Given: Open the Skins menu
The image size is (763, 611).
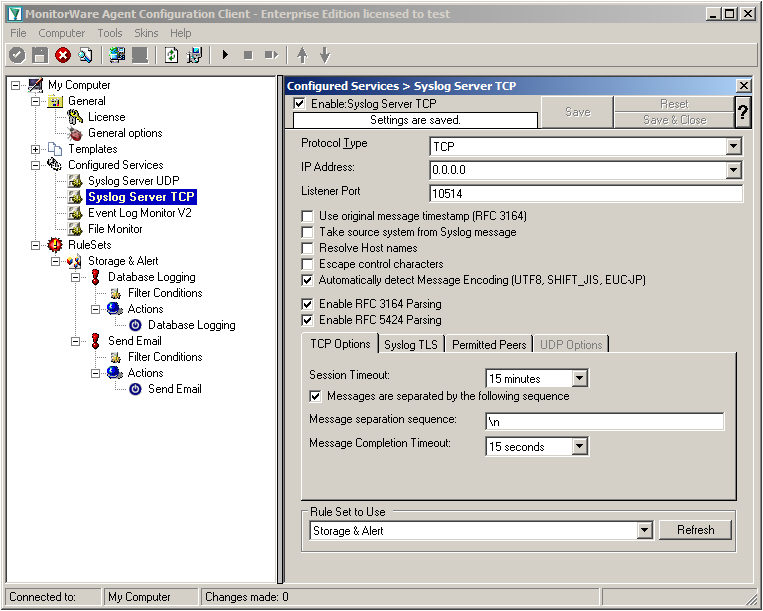Looking at the screenshot, I should [146, 33].
